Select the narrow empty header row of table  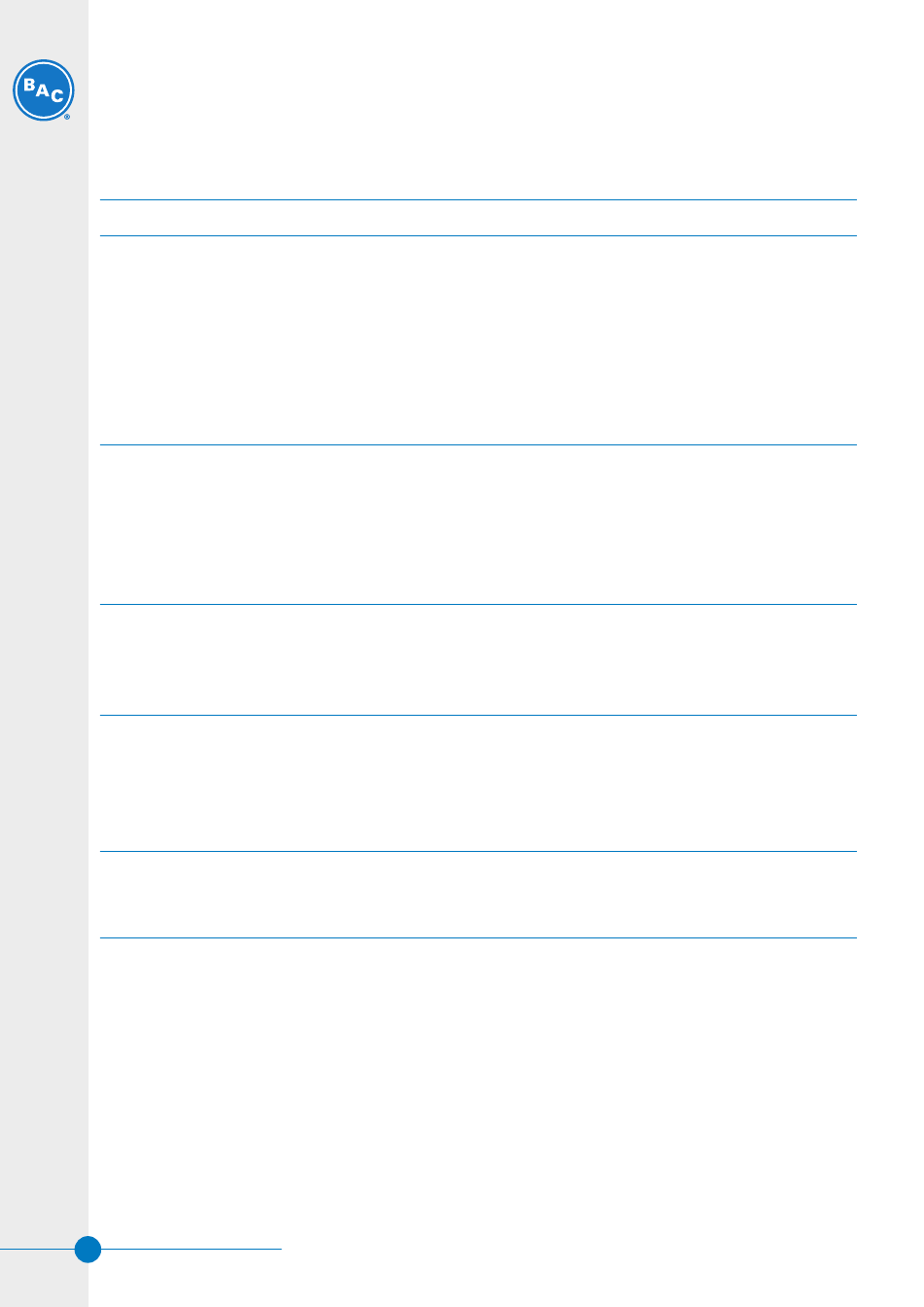[x=479, y=218]
